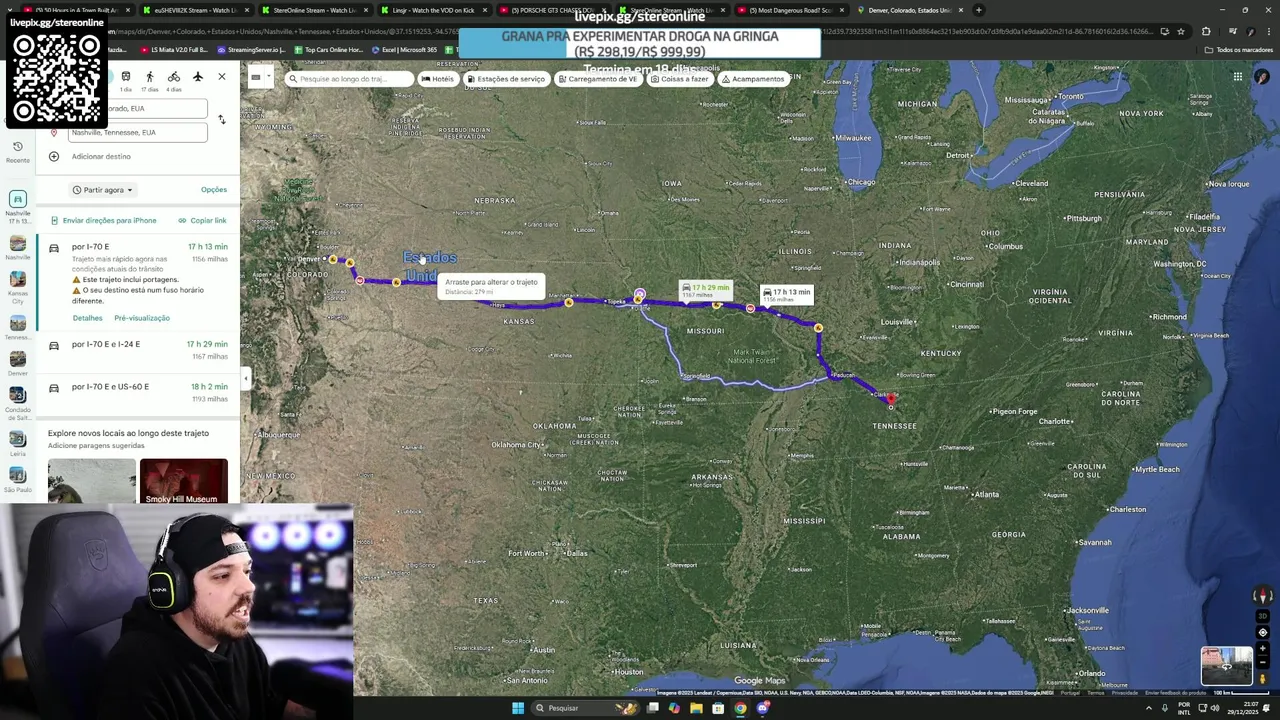Click the 17 h 29 min route label on map
The width and height of the screenshot is (1280, 720).
pos(705,290)
